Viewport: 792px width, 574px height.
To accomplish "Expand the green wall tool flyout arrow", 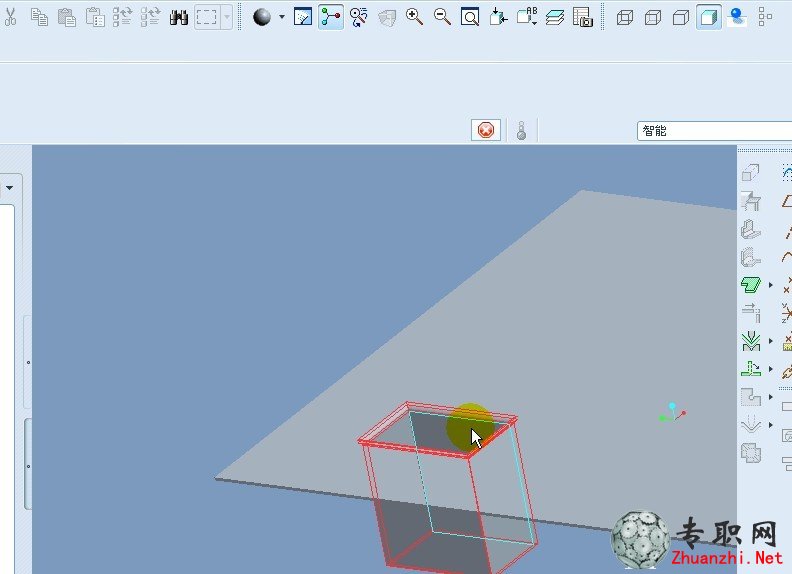I will 771,285.
